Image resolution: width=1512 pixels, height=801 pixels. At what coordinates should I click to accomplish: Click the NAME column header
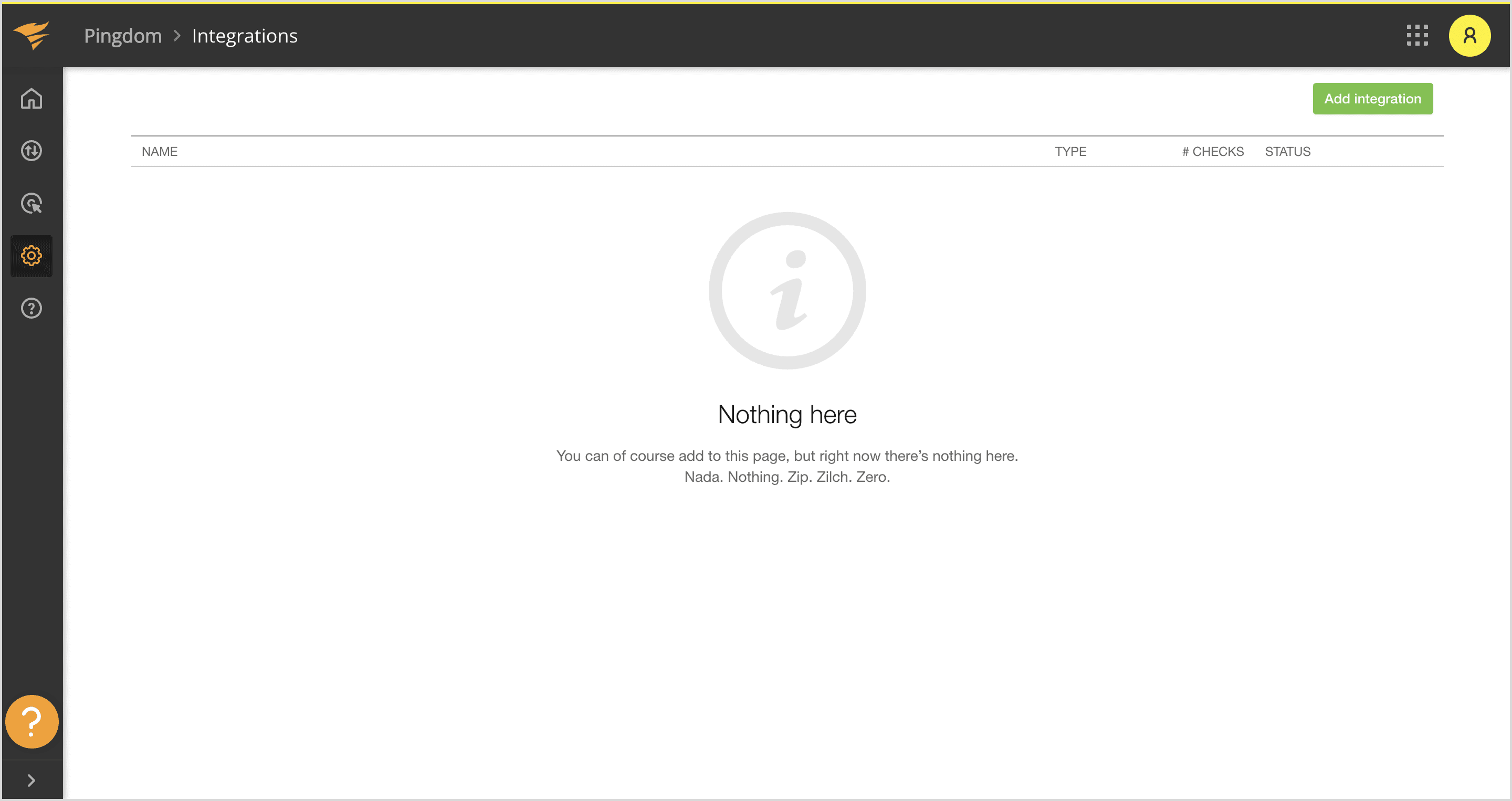[x=160, y=151]
